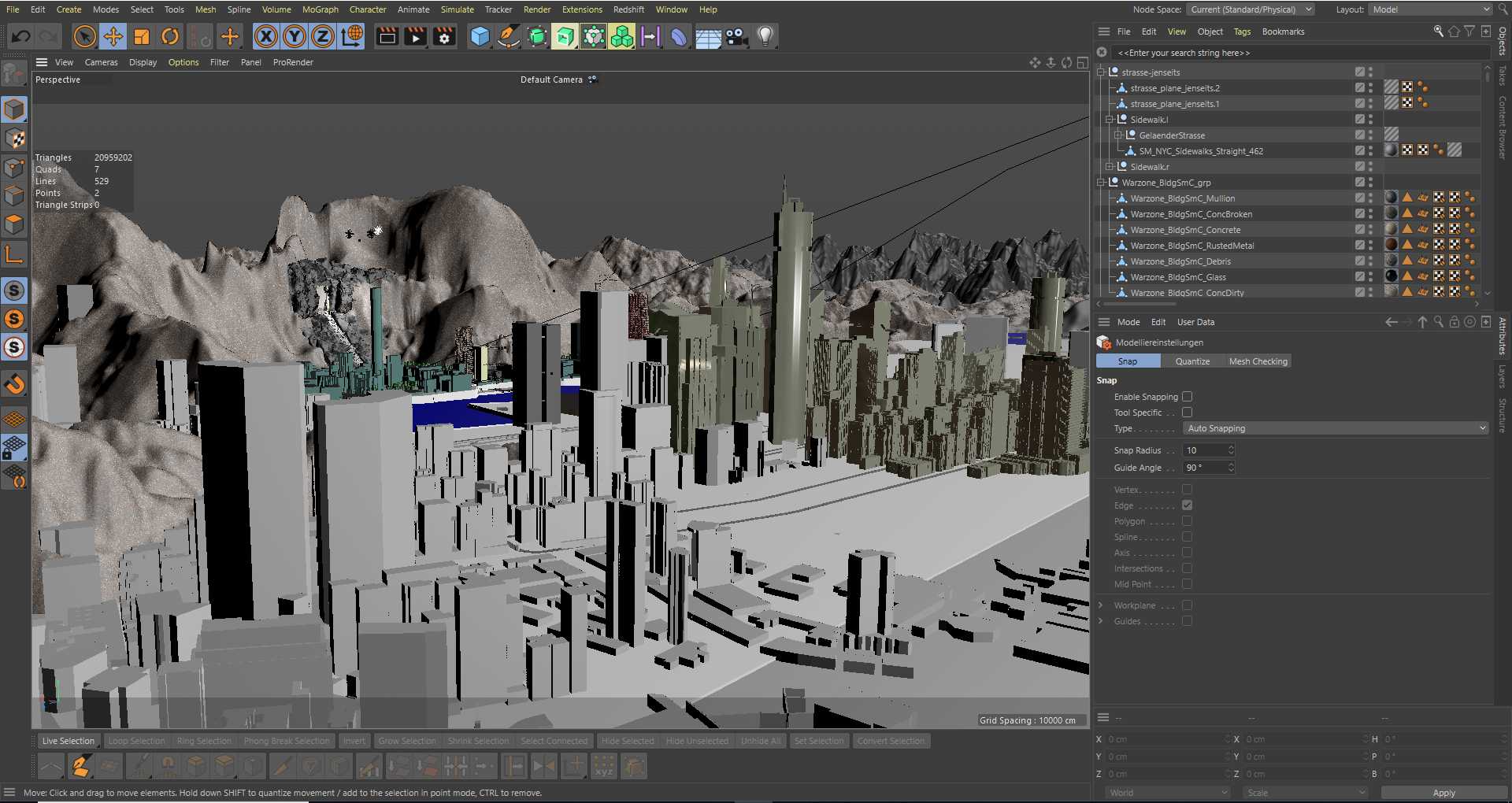Toggle the Intersections snap checkbox

pos(1187,568)
